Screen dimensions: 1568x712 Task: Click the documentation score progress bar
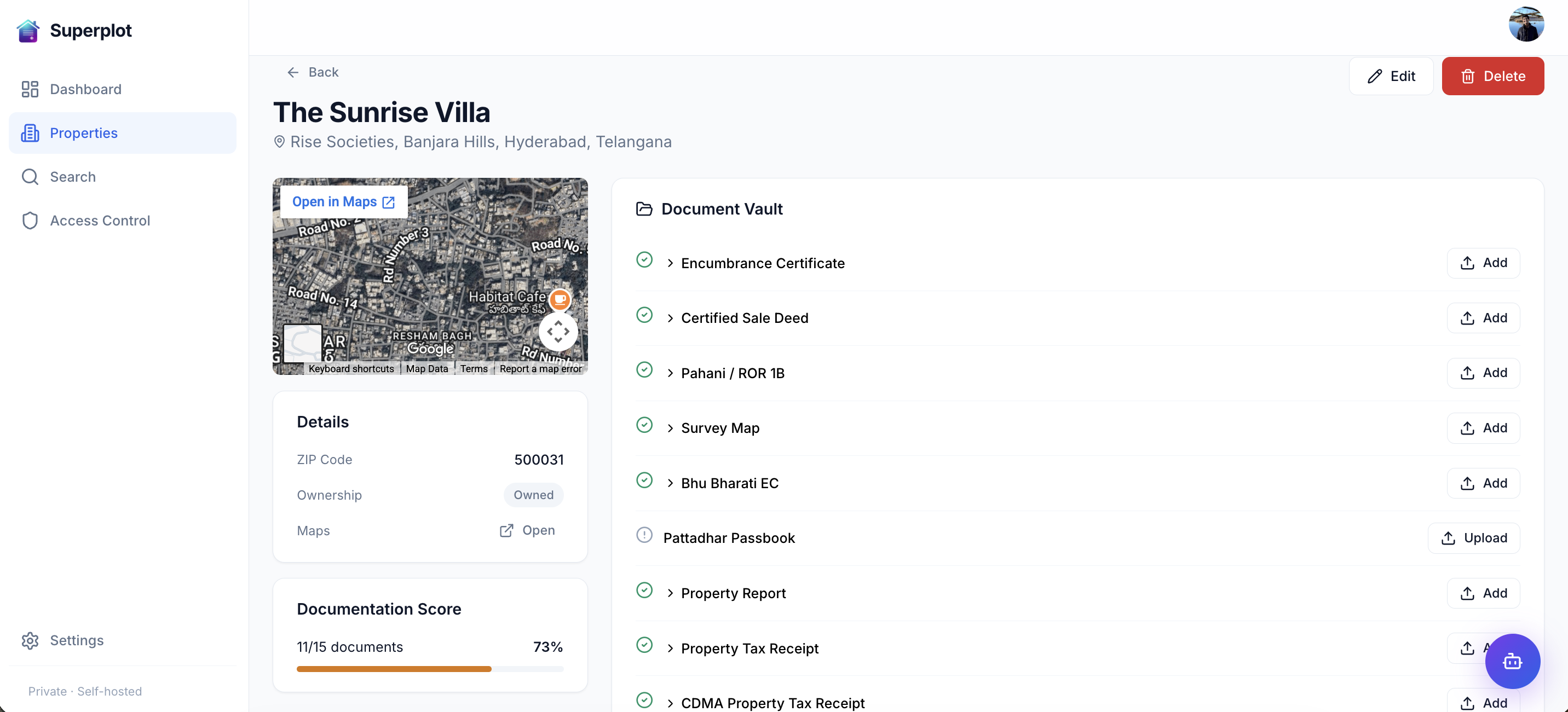pos(430,669)
